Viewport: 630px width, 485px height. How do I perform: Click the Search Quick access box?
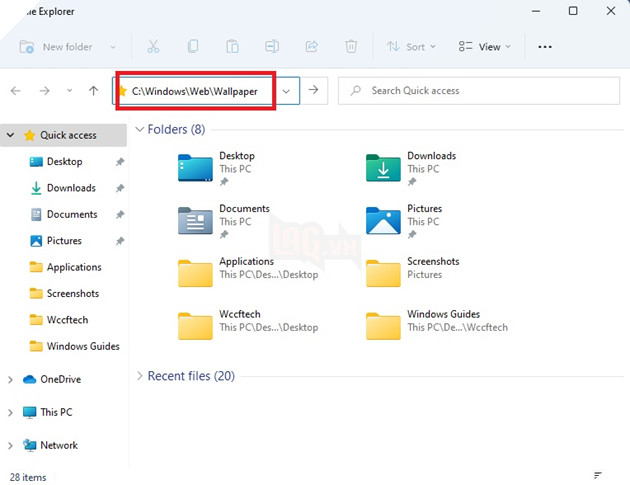[479, 91]
